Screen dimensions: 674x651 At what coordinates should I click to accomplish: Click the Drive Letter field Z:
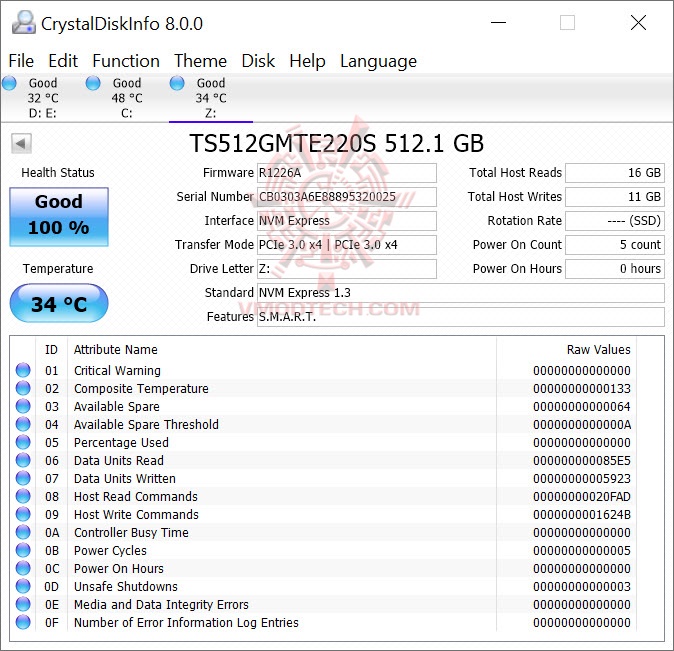point(346,269)
